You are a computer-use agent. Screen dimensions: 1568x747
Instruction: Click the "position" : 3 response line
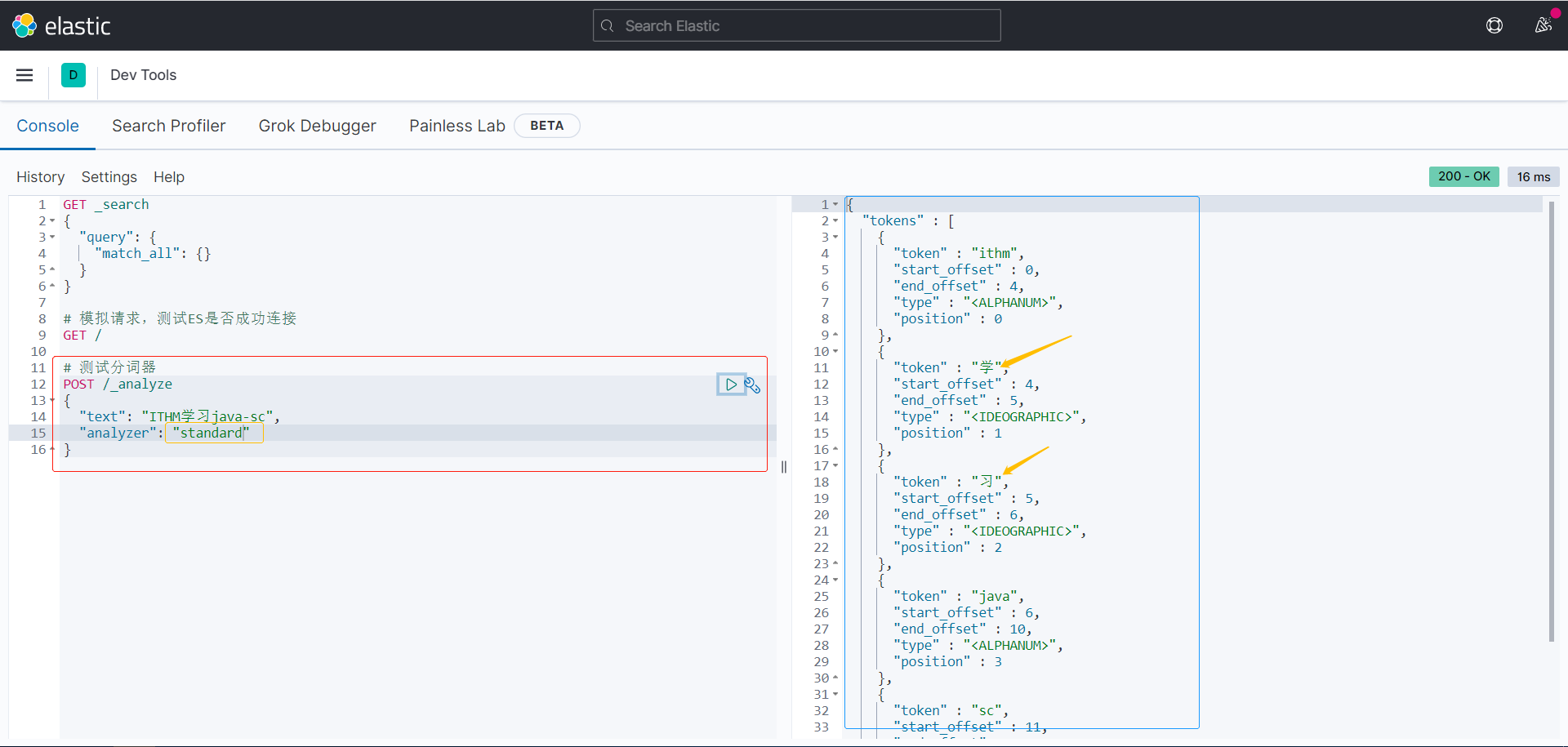[x=948, y=662]
